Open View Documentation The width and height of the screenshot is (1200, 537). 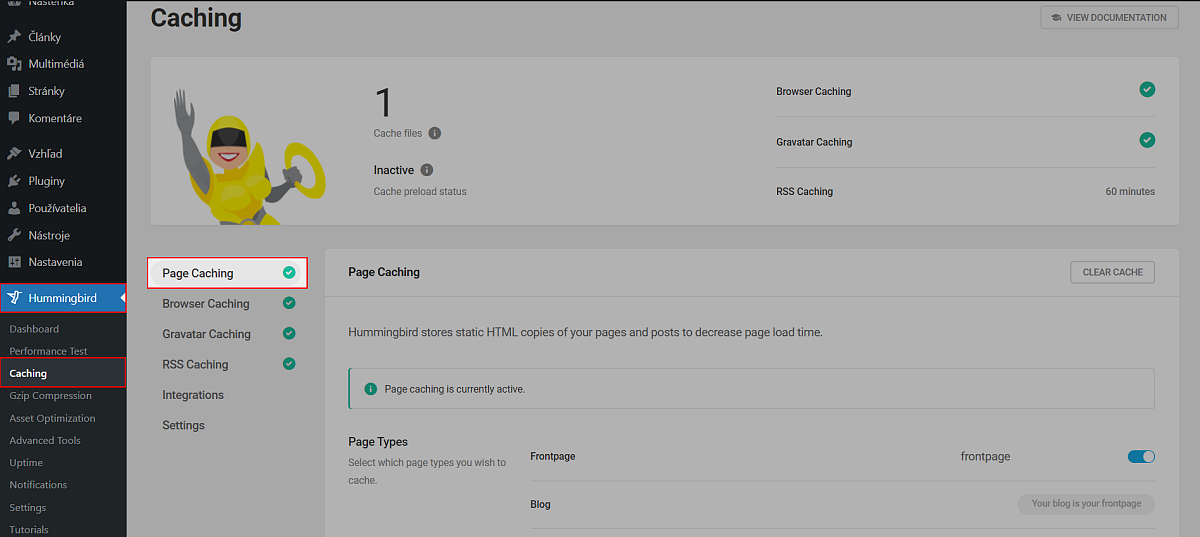[1109, 17]
